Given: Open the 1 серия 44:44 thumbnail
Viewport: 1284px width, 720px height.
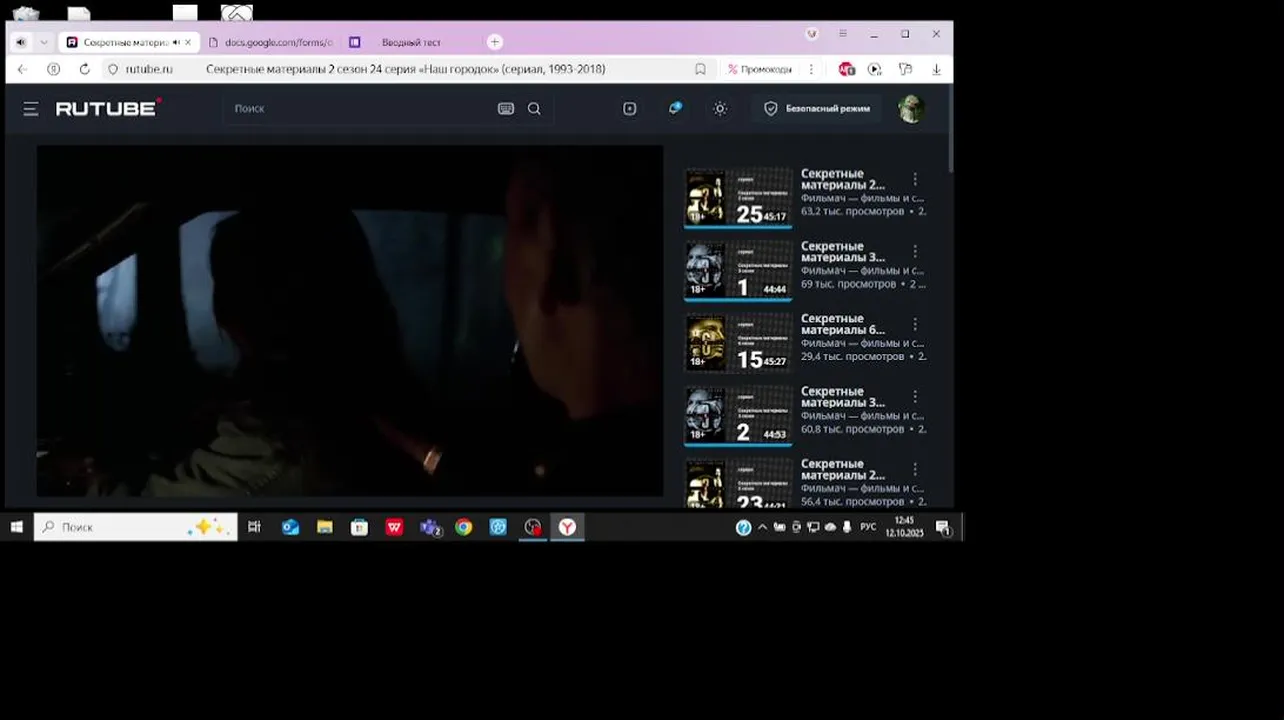Looking at the screenshot, I should point(738,270).
